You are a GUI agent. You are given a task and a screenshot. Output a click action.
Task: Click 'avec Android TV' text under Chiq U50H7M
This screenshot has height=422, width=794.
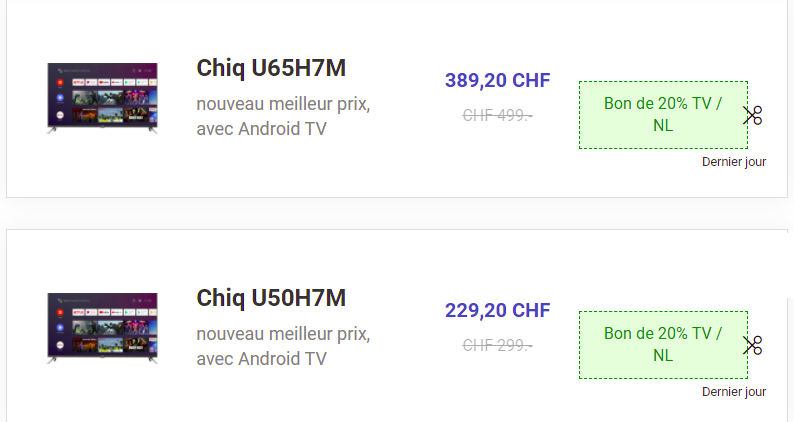pyautogui.click(x=261, y=359)
